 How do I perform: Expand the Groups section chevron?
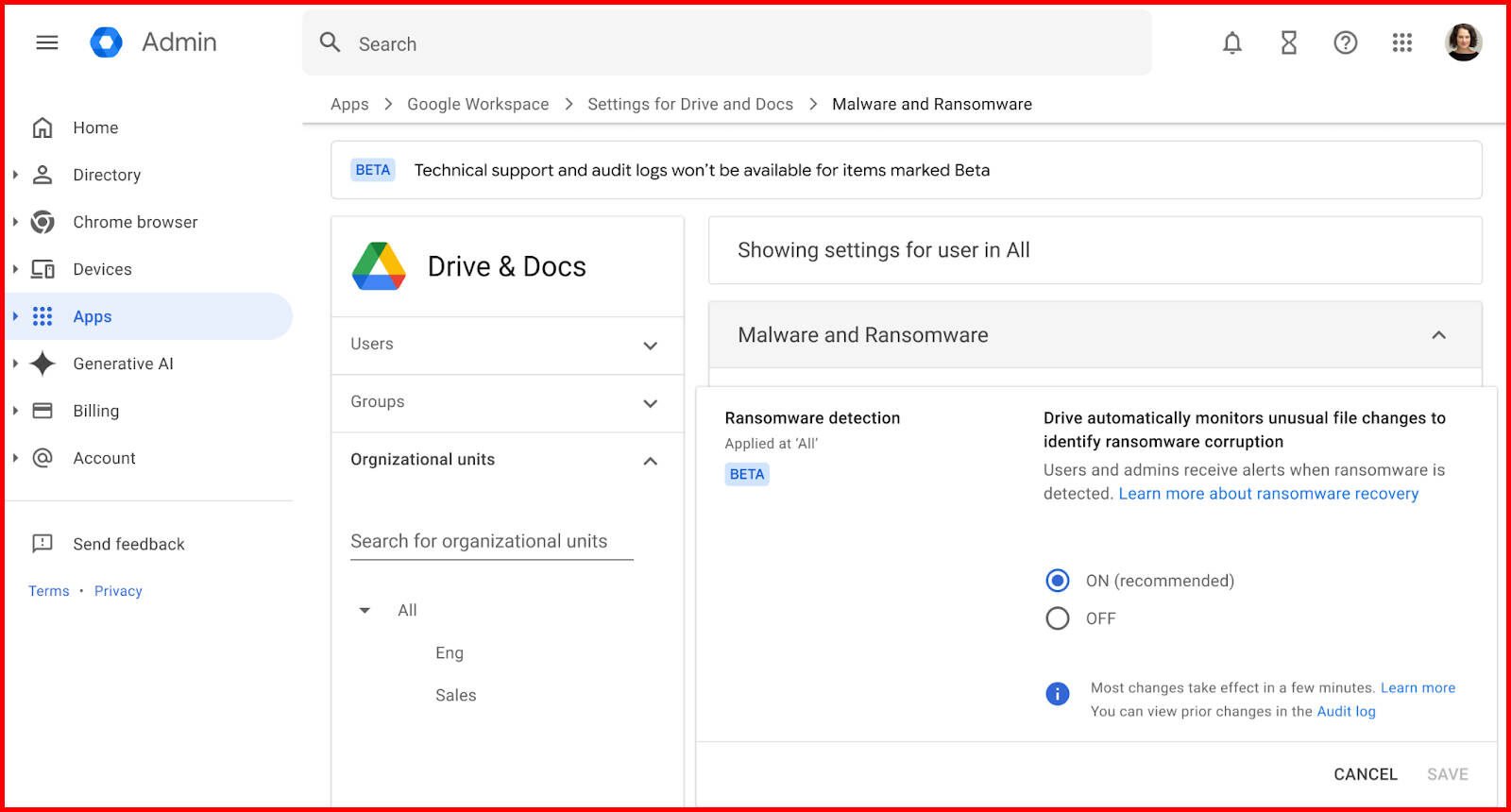click(x=650, y=403)
